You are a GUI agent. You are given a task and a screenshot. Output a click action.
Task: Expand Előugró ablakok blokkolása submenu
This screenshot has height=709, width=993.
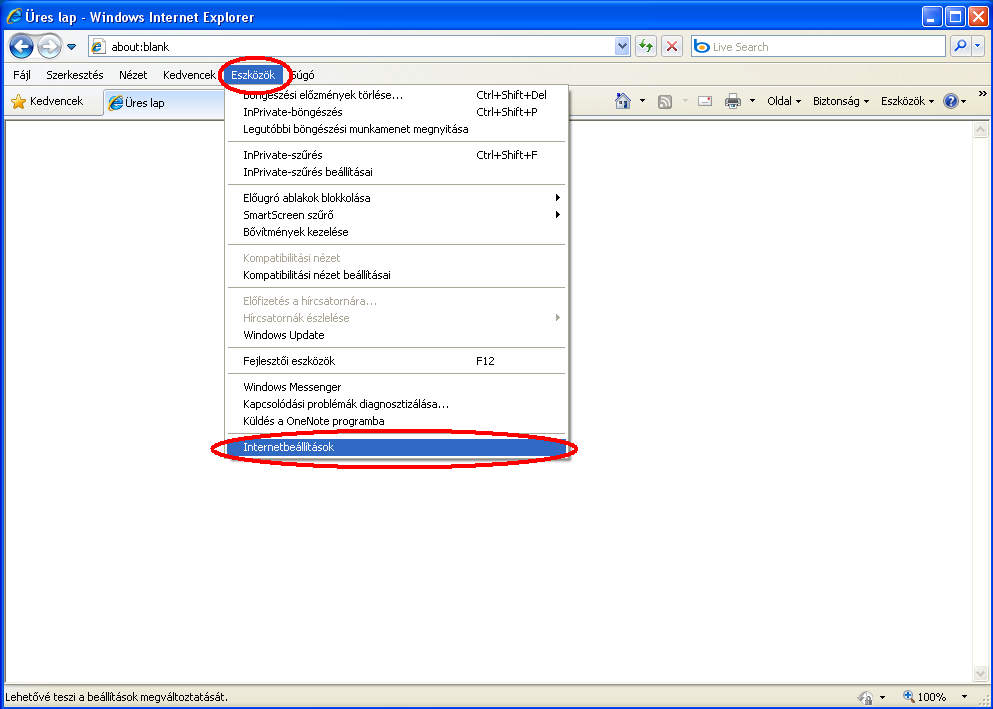pos(397,198)
